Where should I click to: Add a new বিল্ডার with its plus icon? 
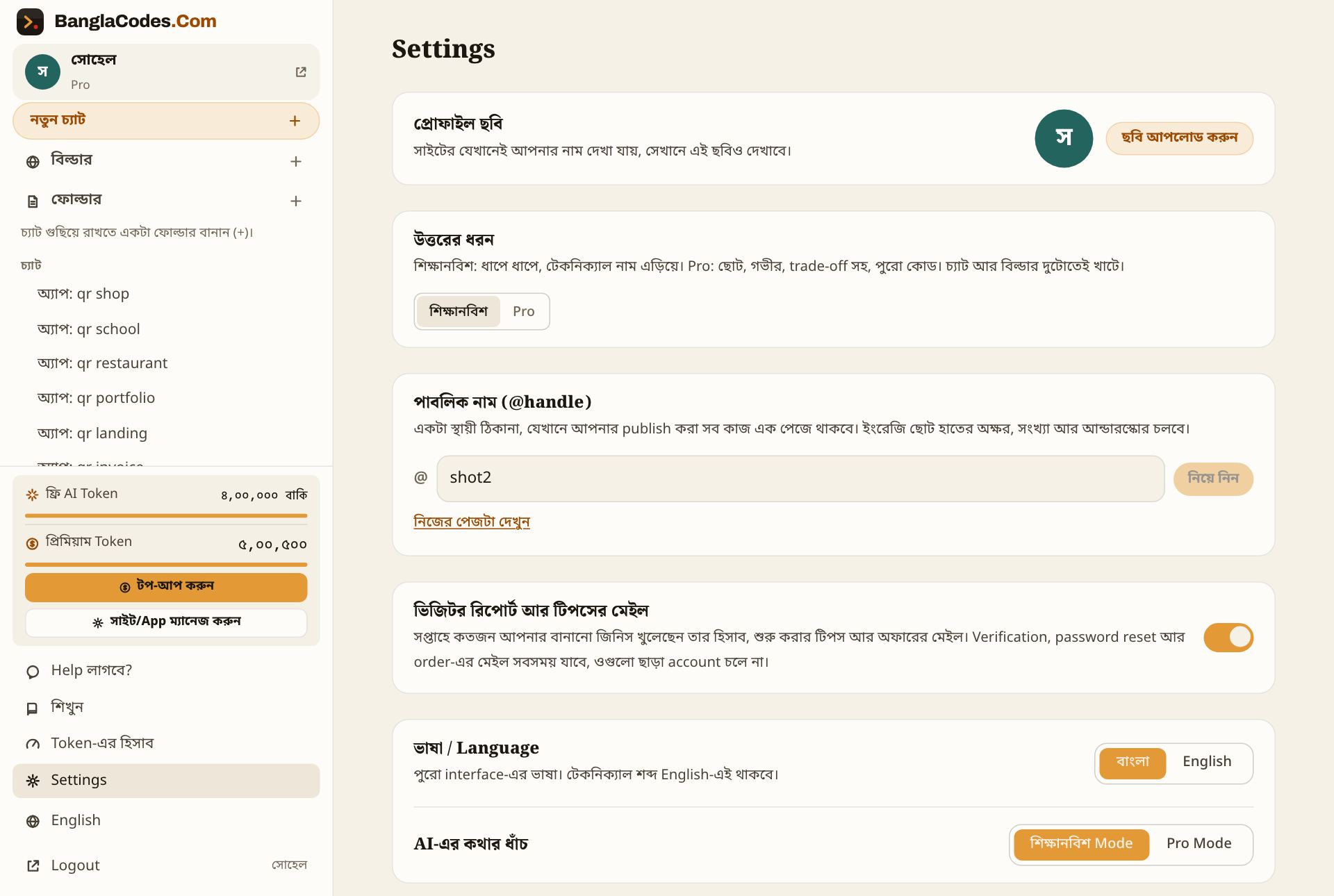296,161
